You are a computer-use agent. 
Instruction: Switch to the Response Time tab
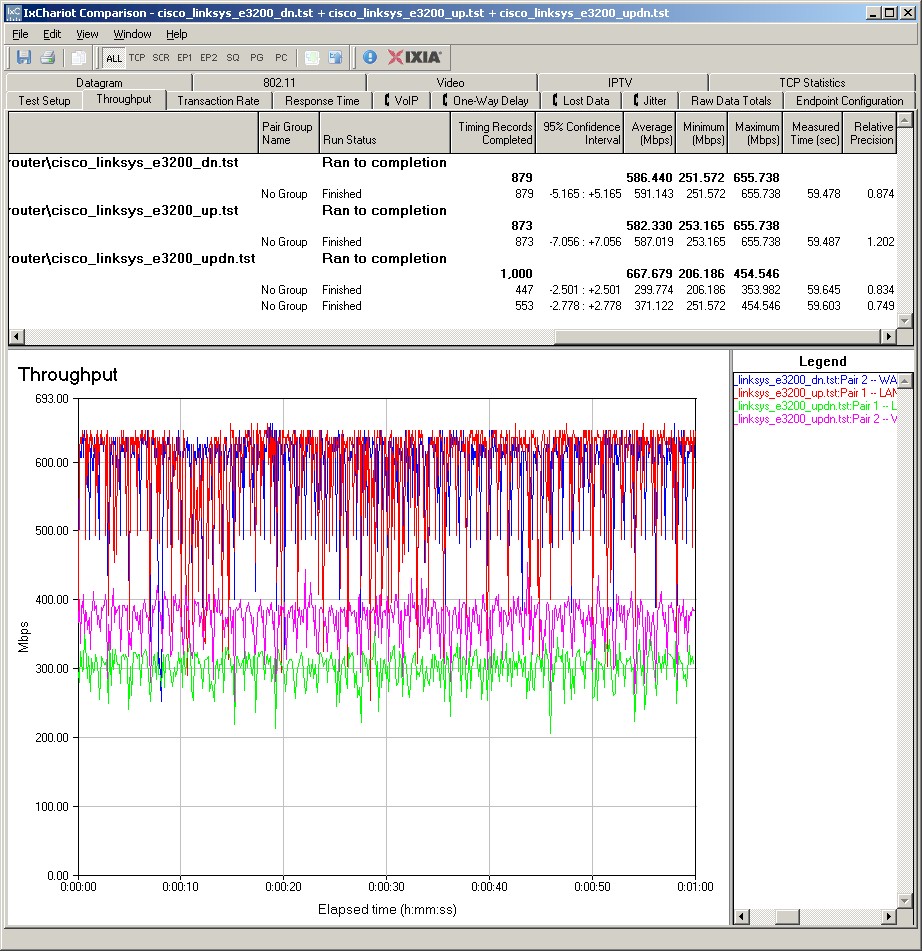pos(322,101)
